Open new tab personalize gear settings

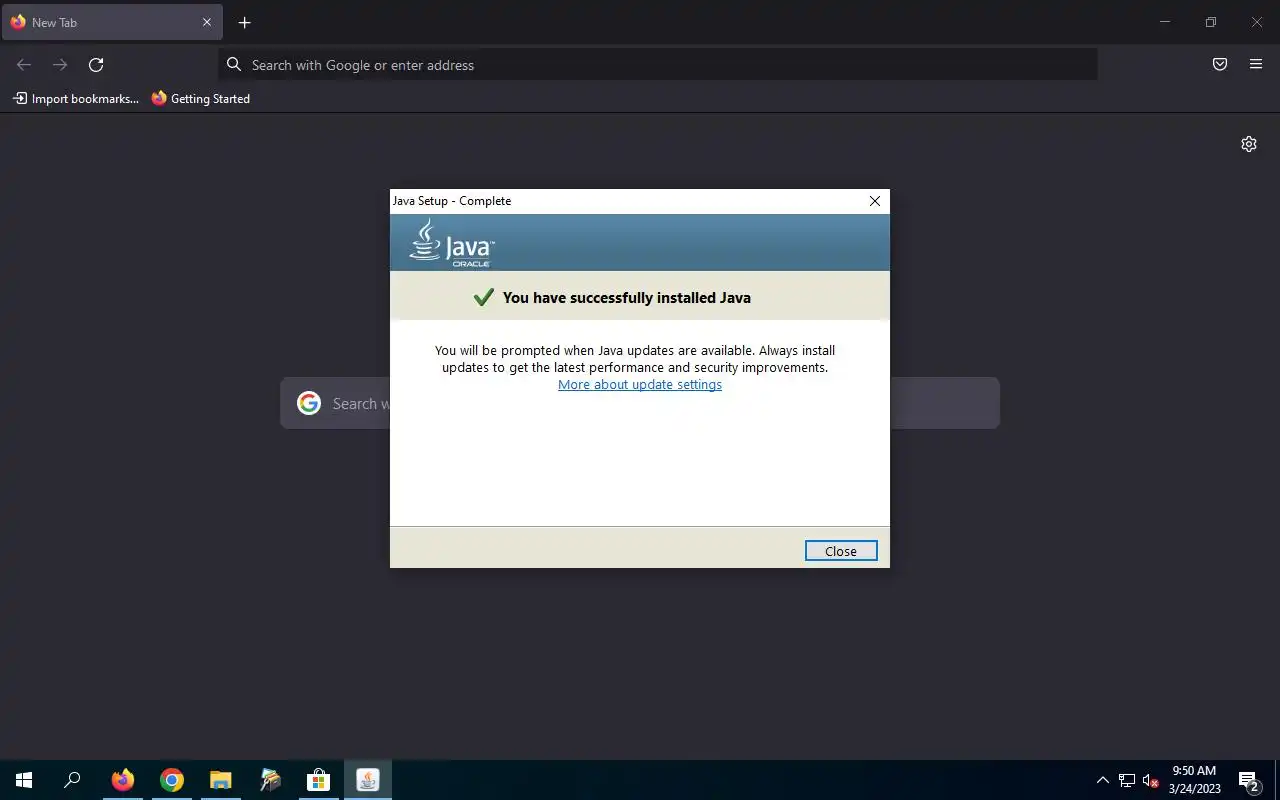(1249, 144)
